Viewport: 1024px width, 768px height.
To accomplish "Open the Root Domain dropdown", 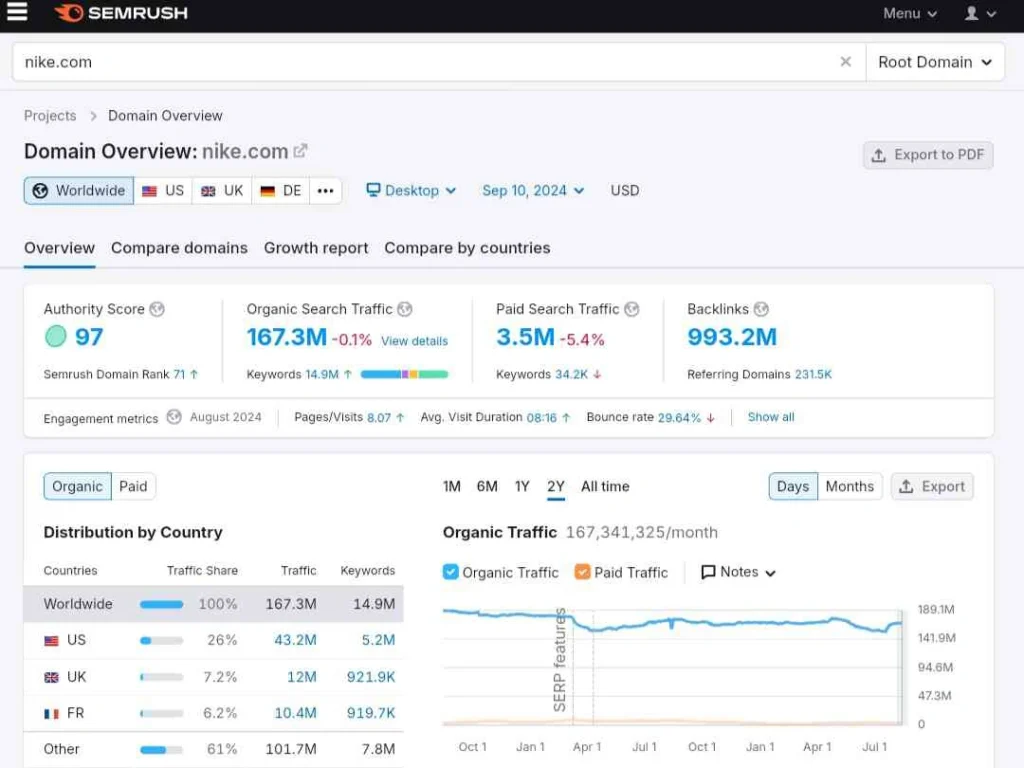I will click(935, 62).
